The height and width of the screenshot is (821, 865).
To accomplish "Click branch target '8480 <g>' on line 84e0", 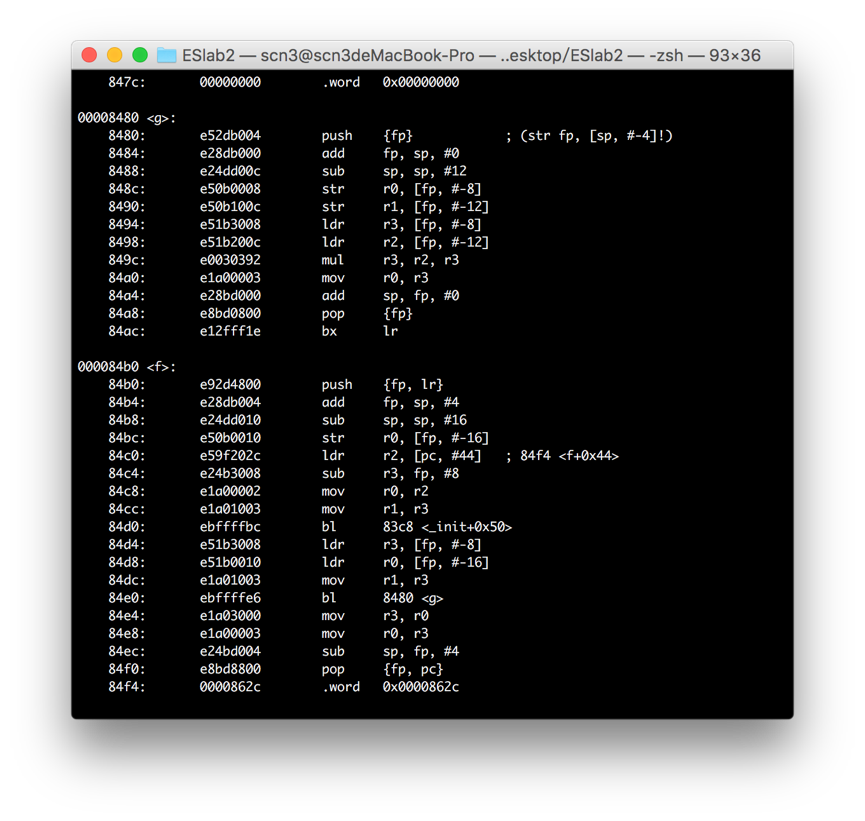I will click(413, 598).
